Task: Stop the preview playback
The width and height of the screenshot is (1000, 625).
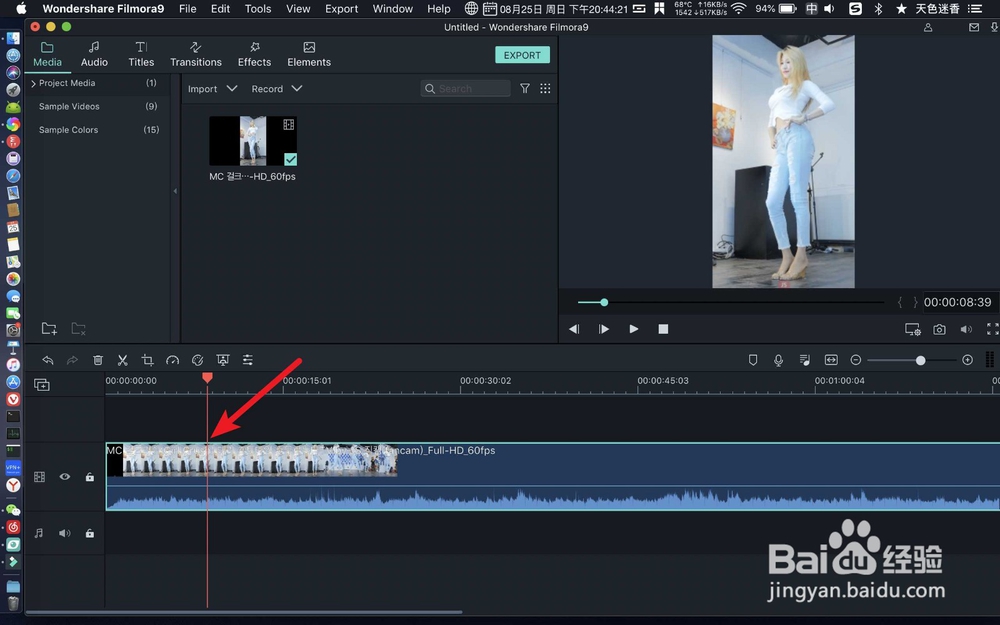Action: 663,329
